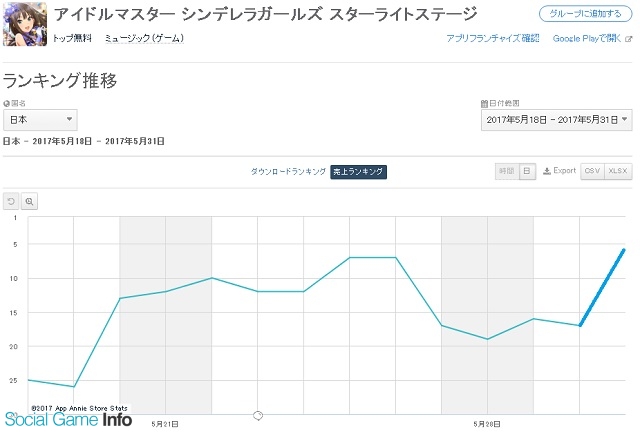640x432 pixels.
Task: Click external link icon beside Google Play
Action: coord(629,39)
